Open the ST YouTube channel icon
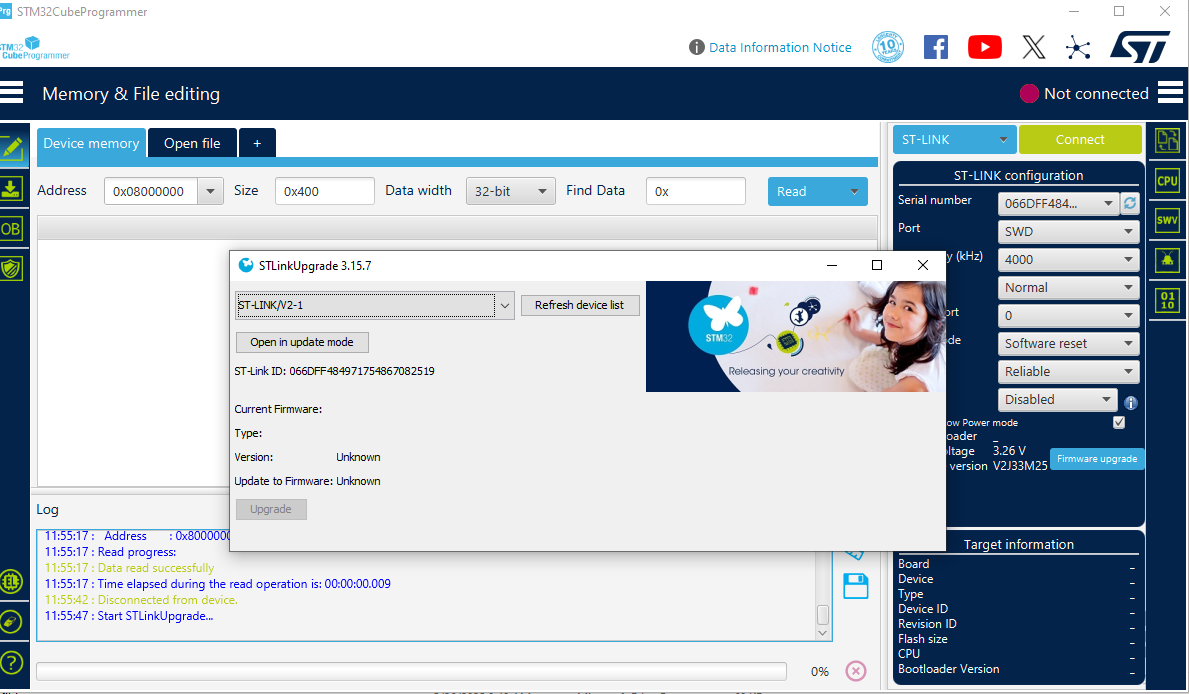This screenshot has height=694, width=1189. click(x=984, y=47)
